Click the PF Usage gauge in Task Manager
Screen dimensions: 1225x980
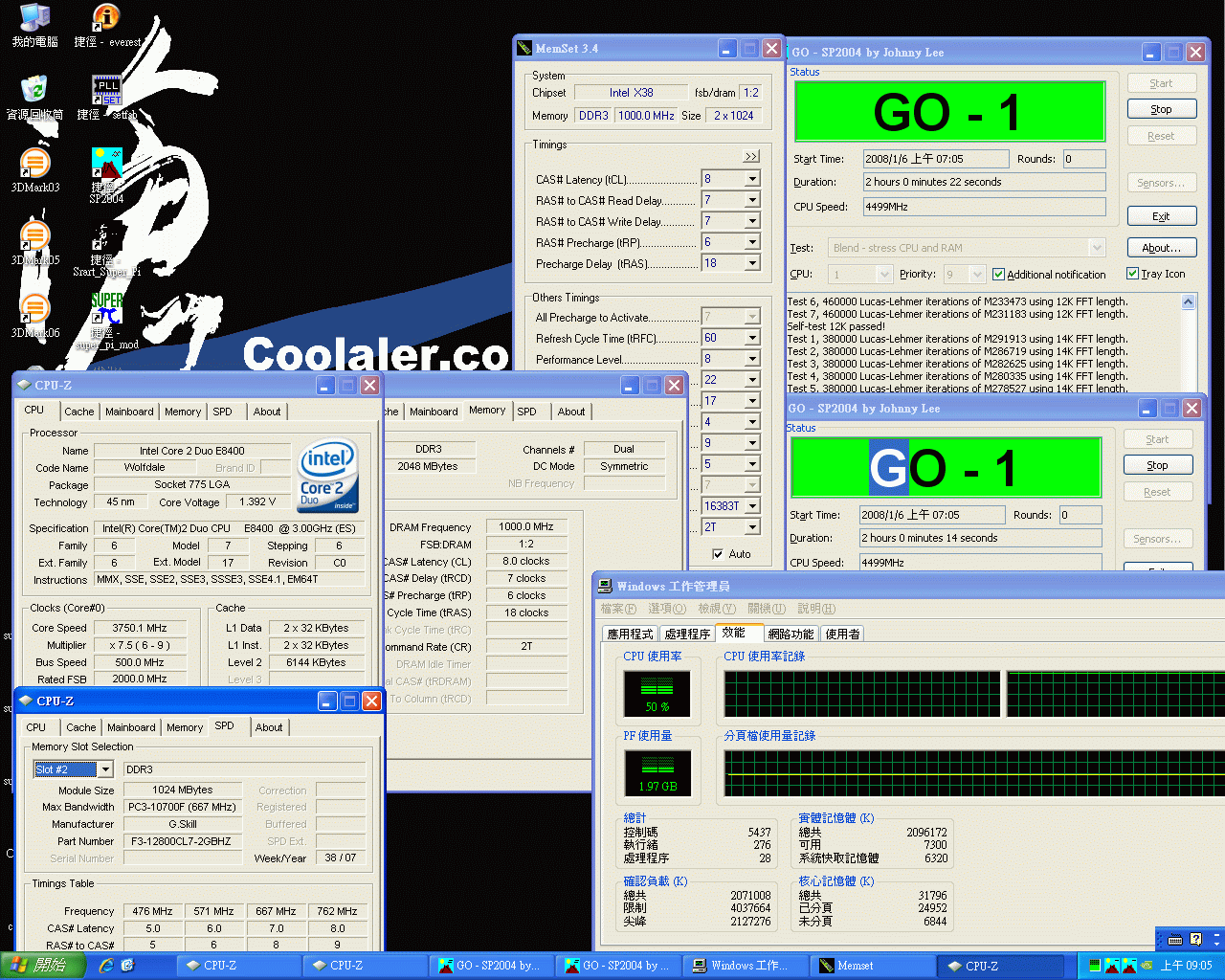(657, 773)
